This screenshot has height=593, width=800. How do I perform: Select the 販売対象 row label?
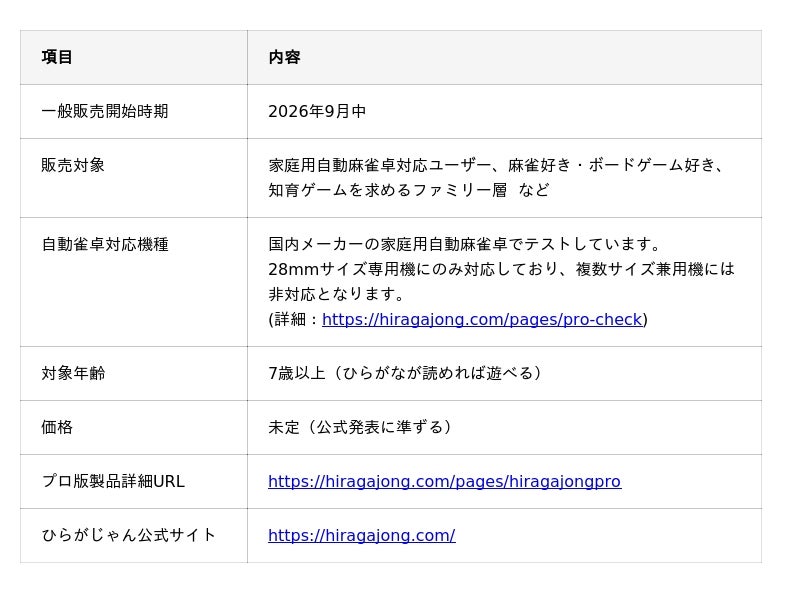pyautogui.click(x=73, y=165)
